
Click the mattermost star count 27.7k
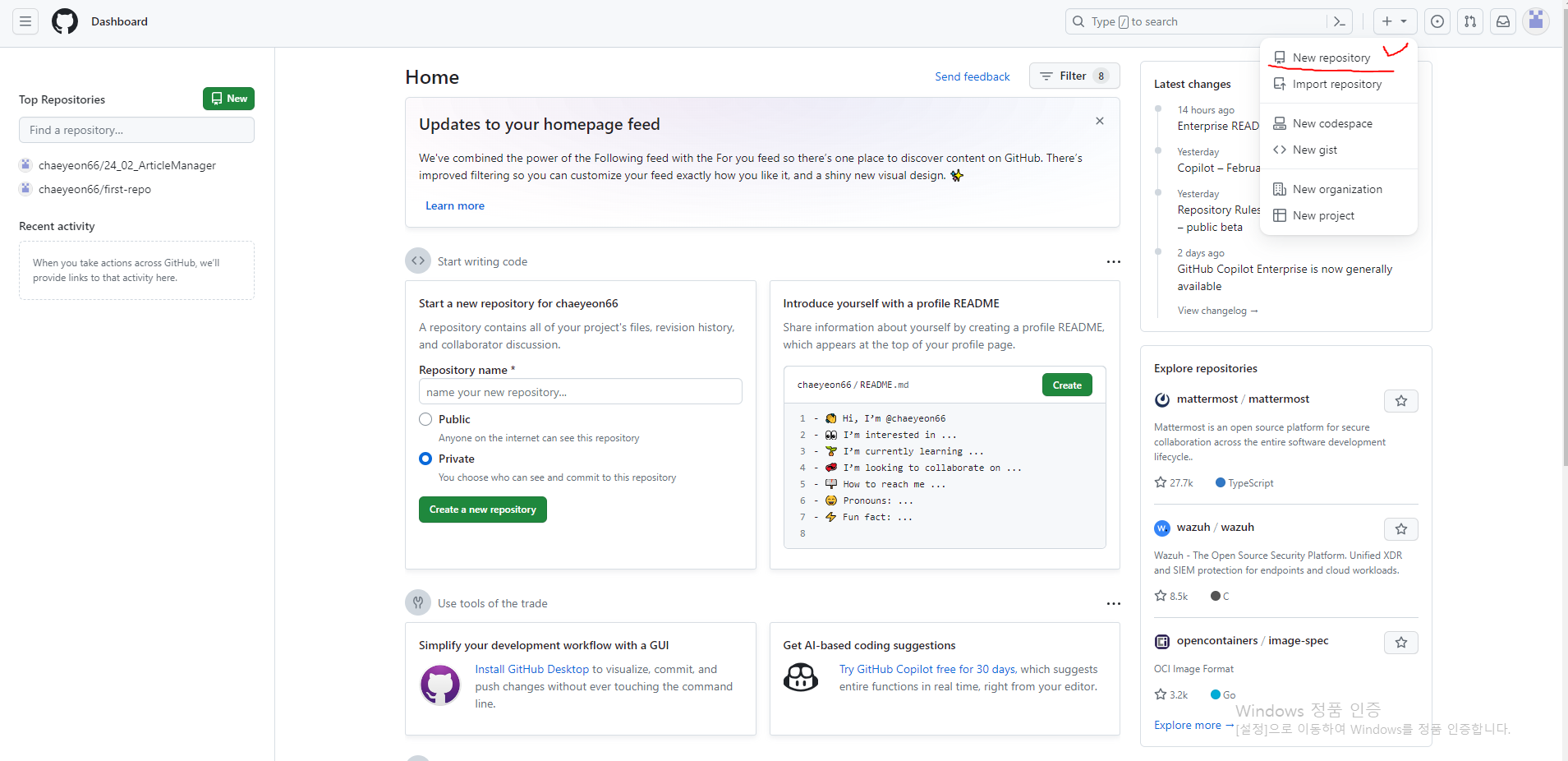pos(1174,483)
